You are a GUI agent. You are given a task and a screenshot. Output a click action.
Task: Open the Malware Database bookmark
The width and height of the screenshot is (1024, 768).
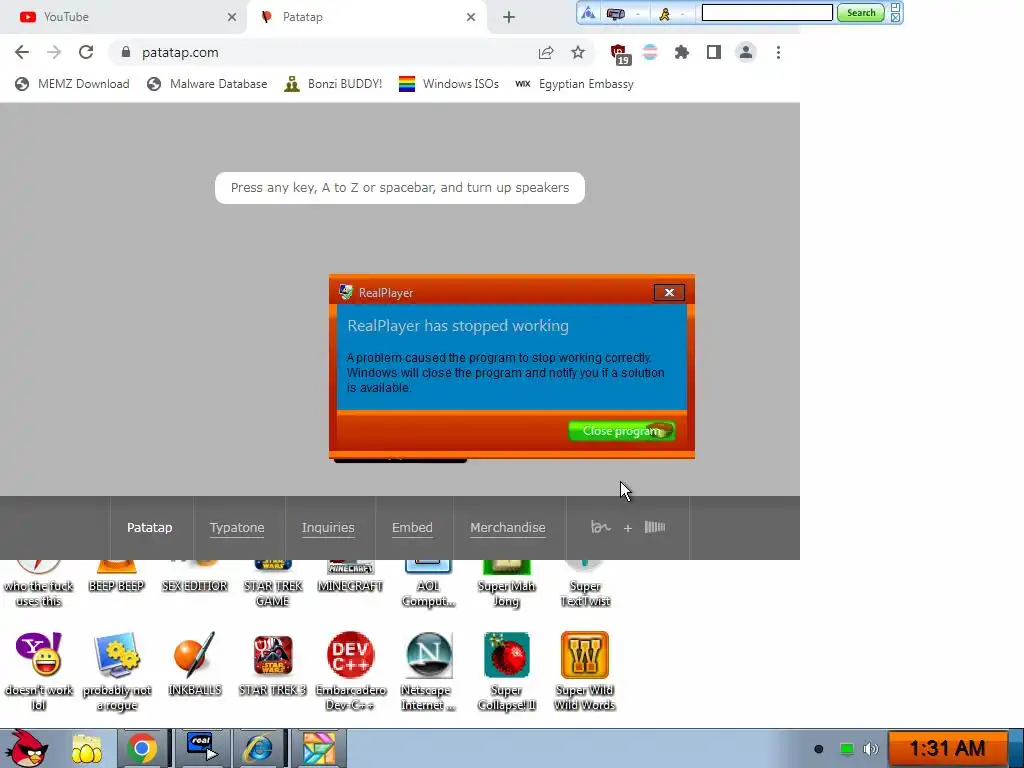pyautogui.click(x=208, y=84)
